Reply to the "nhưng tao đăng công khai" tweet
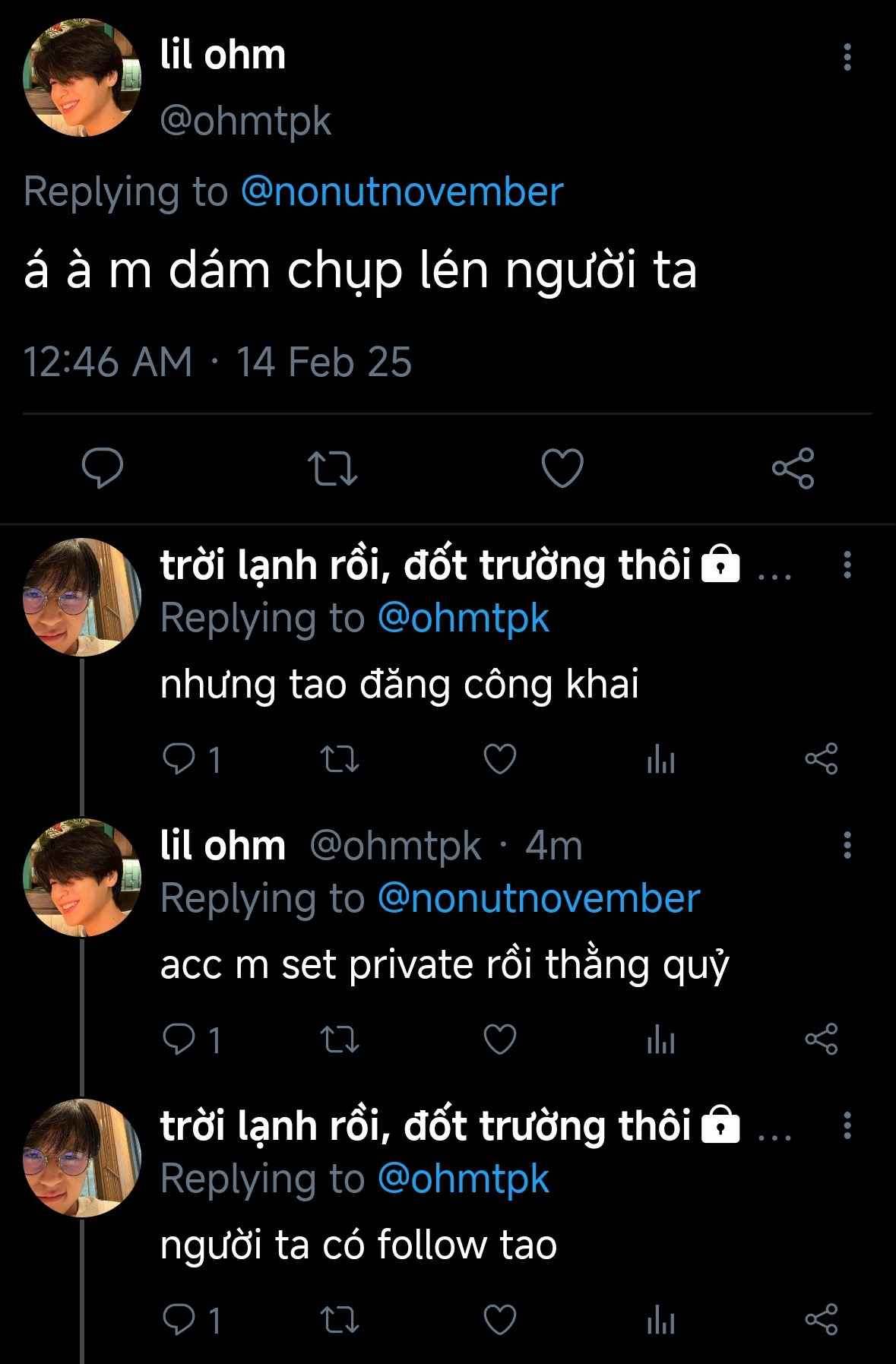This screenshot has height=1364, width=896. (180, 759)
